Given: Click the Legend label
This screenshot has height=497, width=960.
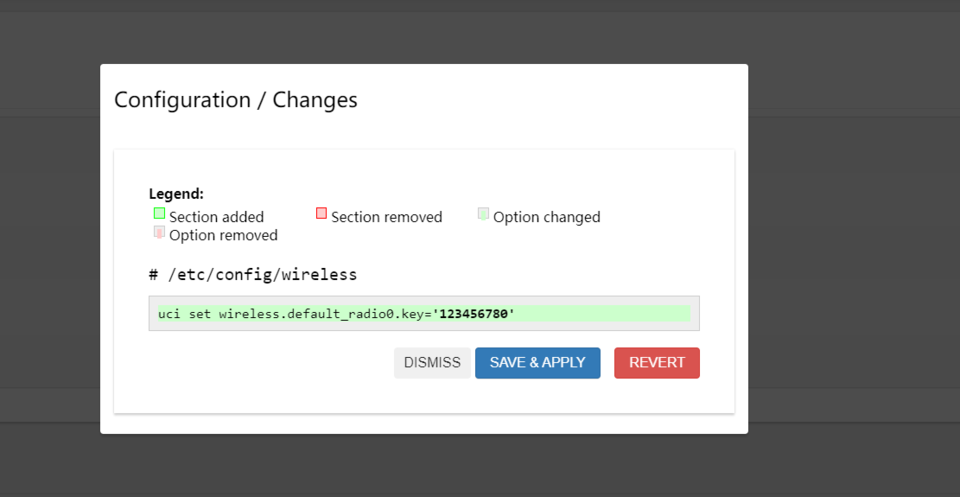Looking at the screenshot, I should (x=176, y=194).
